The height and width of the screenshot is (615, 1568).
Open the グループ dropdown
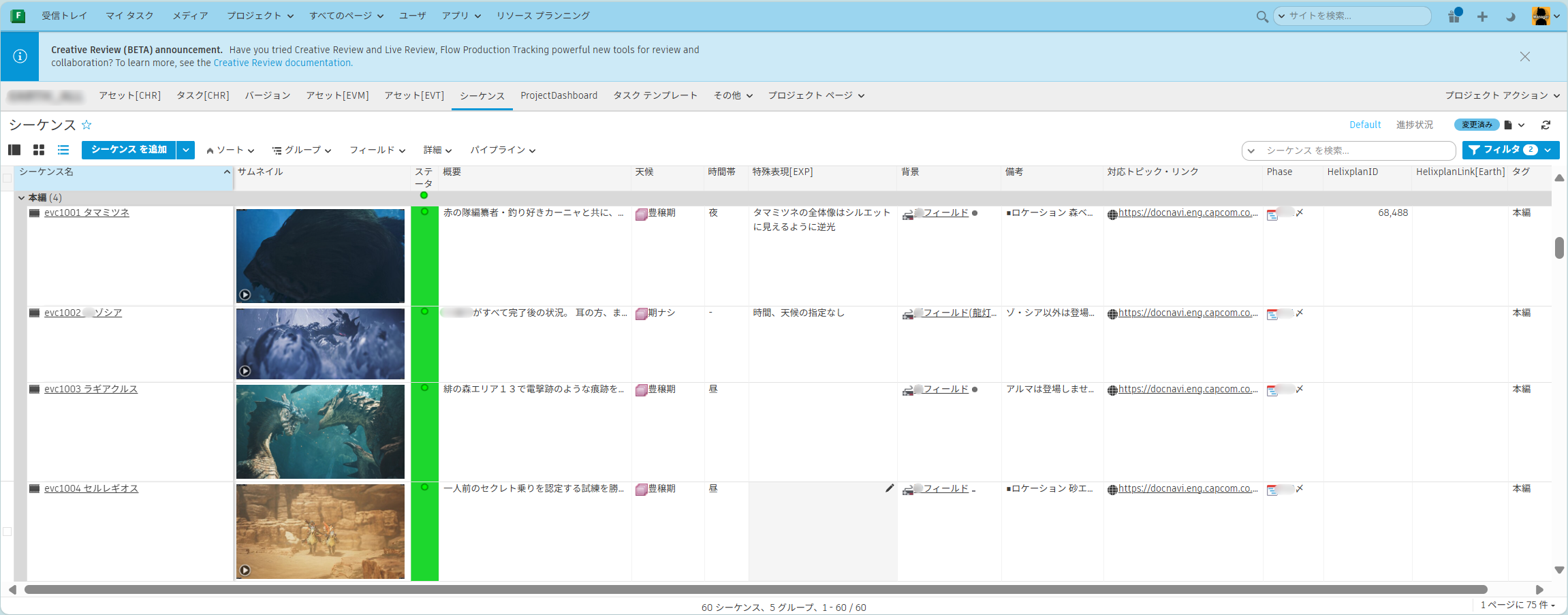(x=302, y=151)
